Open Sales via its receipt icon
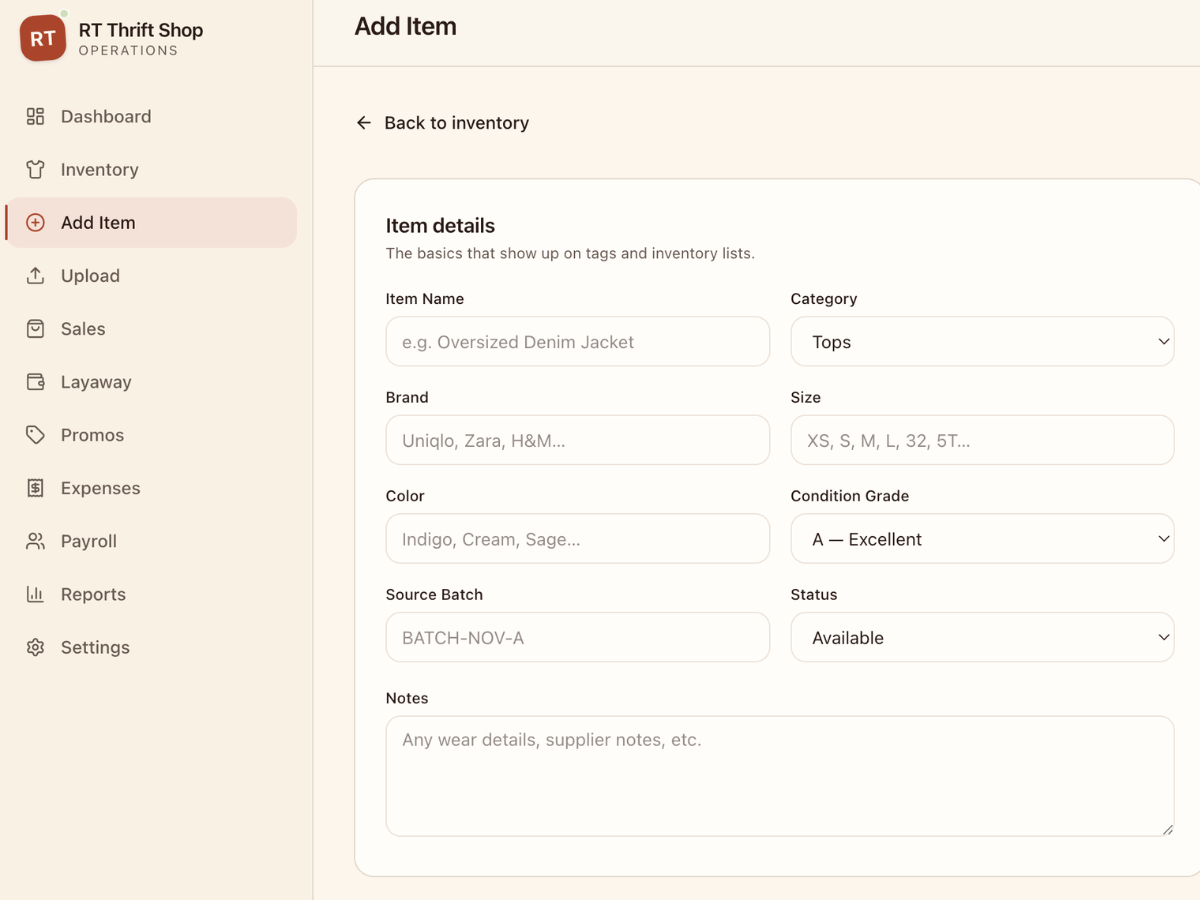 [x=35, y=328]
